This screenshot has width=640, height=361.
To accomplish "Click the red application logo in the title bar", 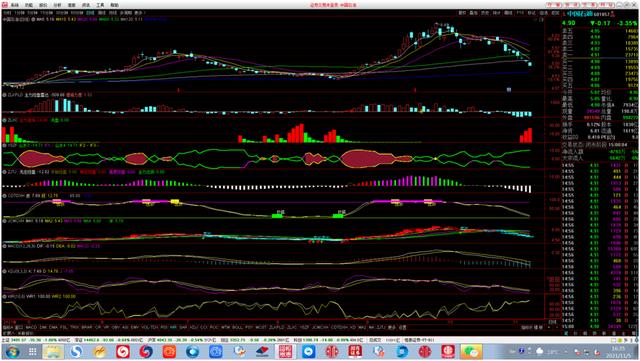I will point(4,5).
